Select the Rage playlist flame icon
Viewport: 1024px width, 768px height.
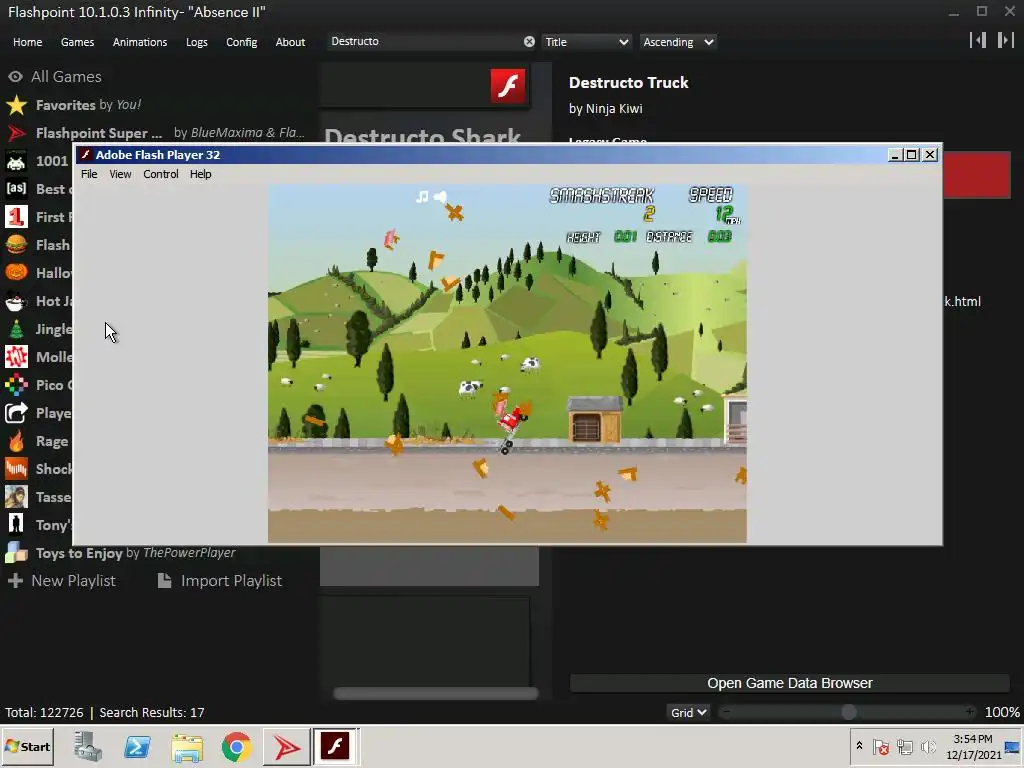pos(16,441)
